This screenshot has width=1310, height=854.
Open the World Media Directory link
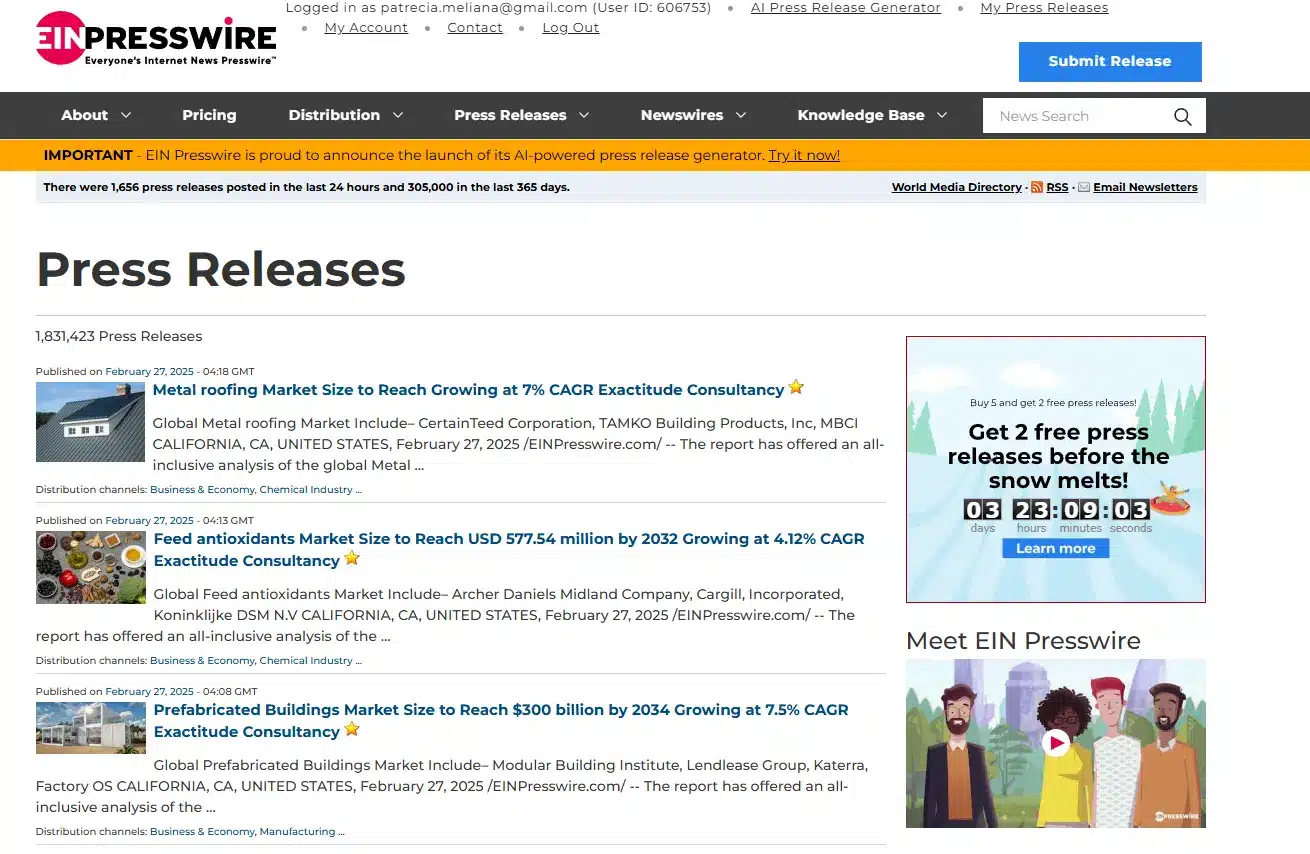tap(956, 187)
